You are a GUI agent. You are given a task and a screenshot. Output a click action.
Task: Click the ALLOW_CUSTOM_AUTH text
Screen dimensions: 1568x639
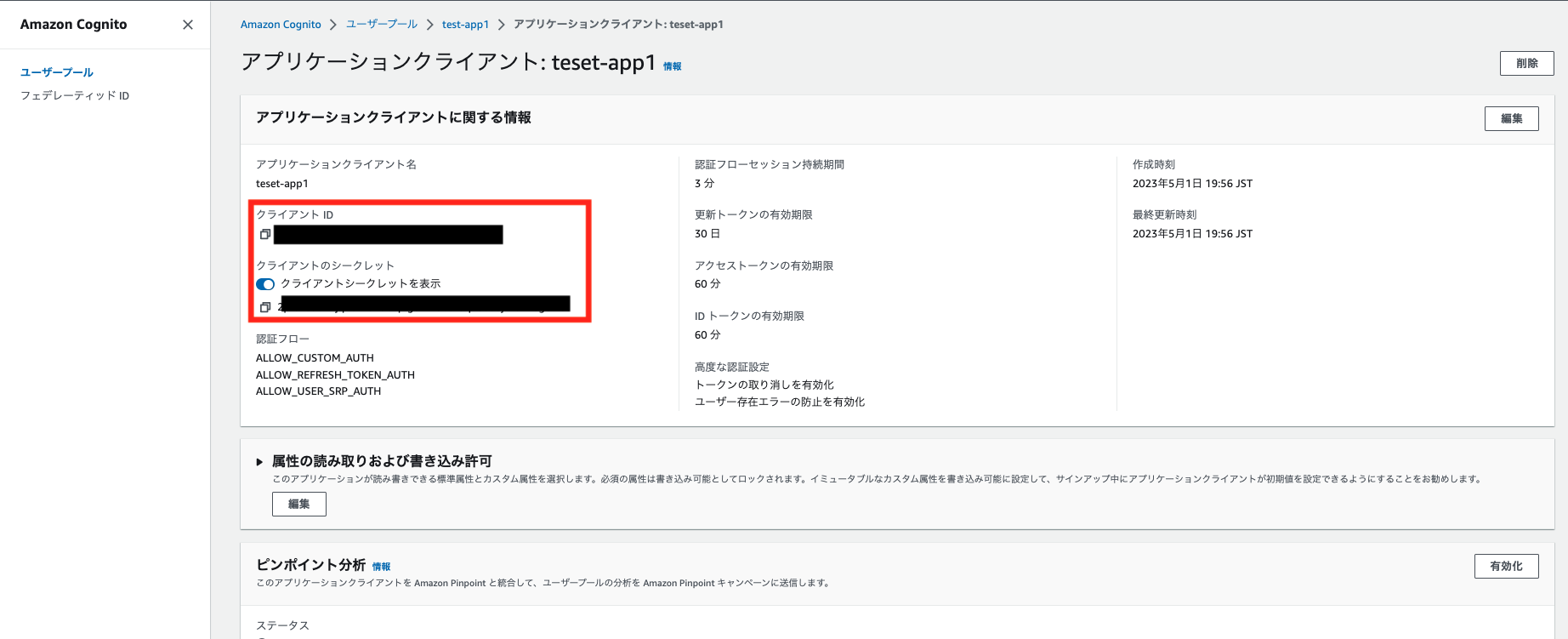(x=315, y=358)
